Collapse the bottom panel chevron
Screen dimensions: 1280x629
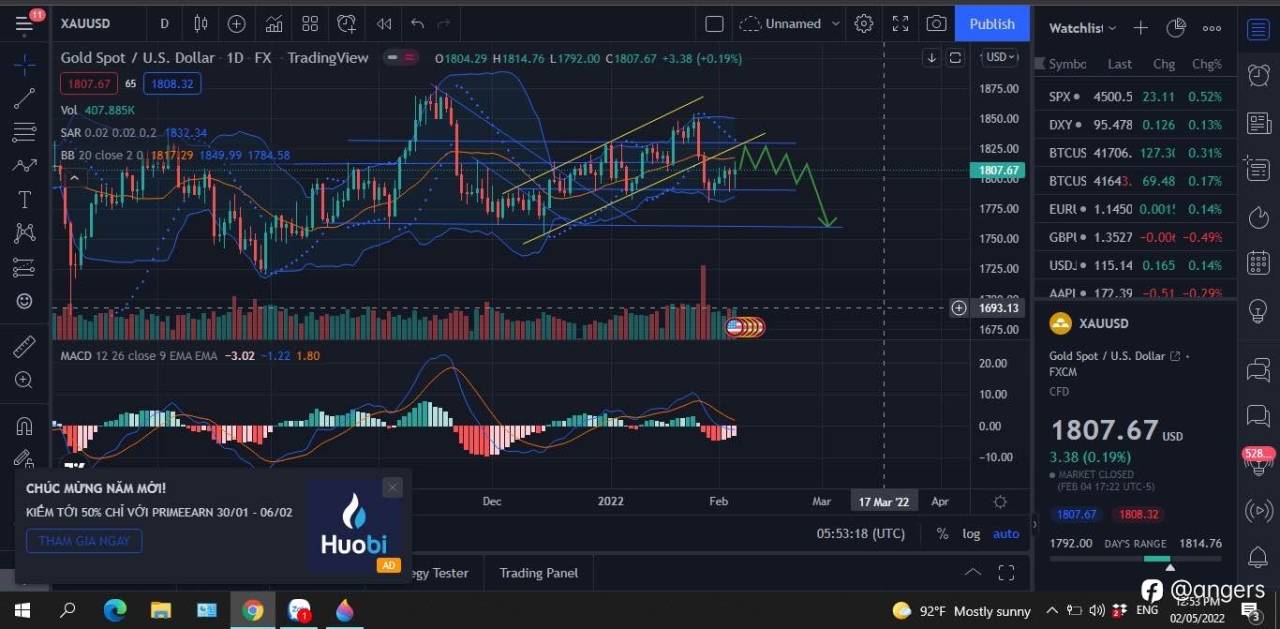[x=972, y=573]
